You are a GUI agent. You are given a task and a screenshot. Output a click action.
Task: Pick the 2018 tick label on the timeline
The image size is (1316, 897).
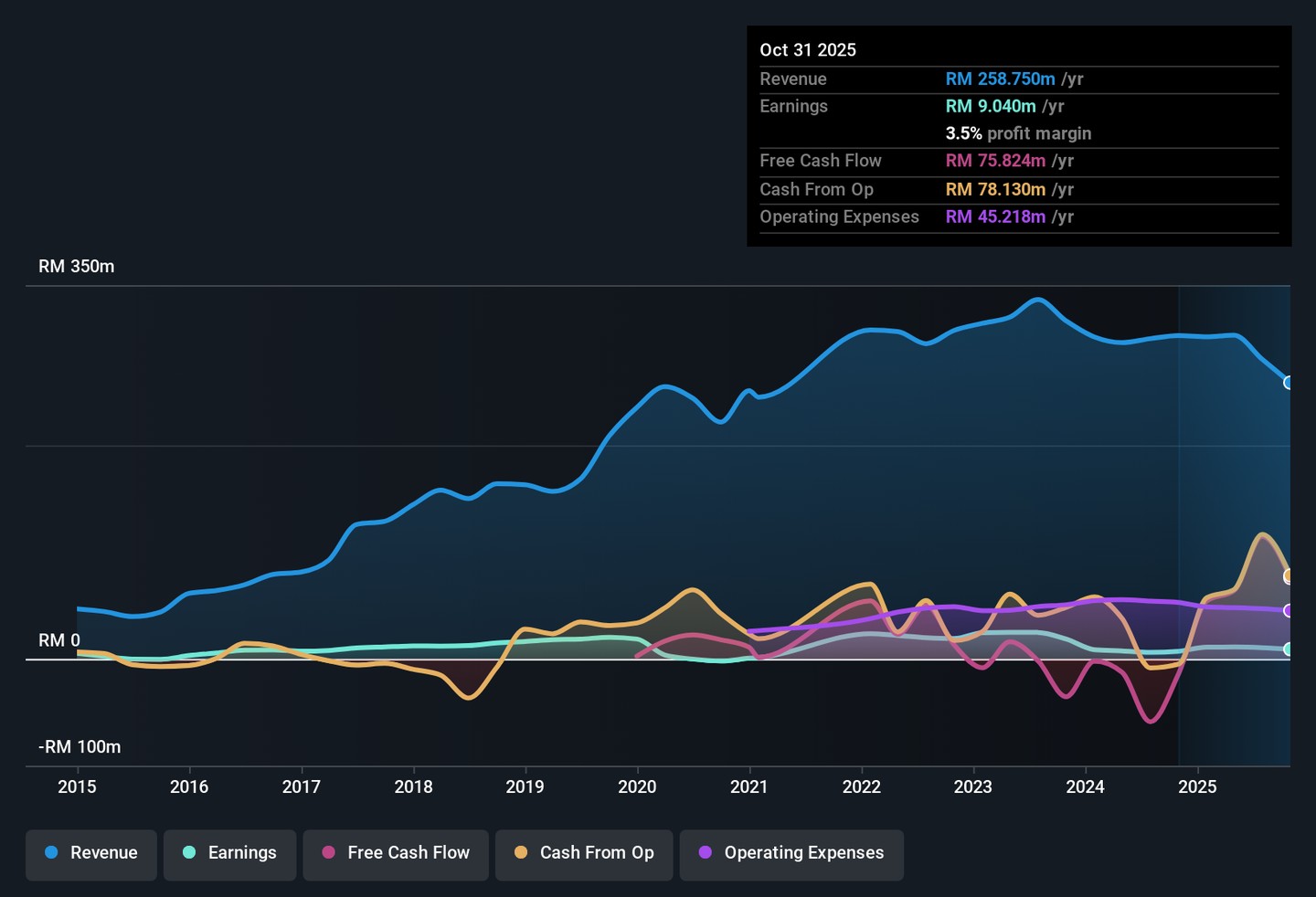click(413, 787)
